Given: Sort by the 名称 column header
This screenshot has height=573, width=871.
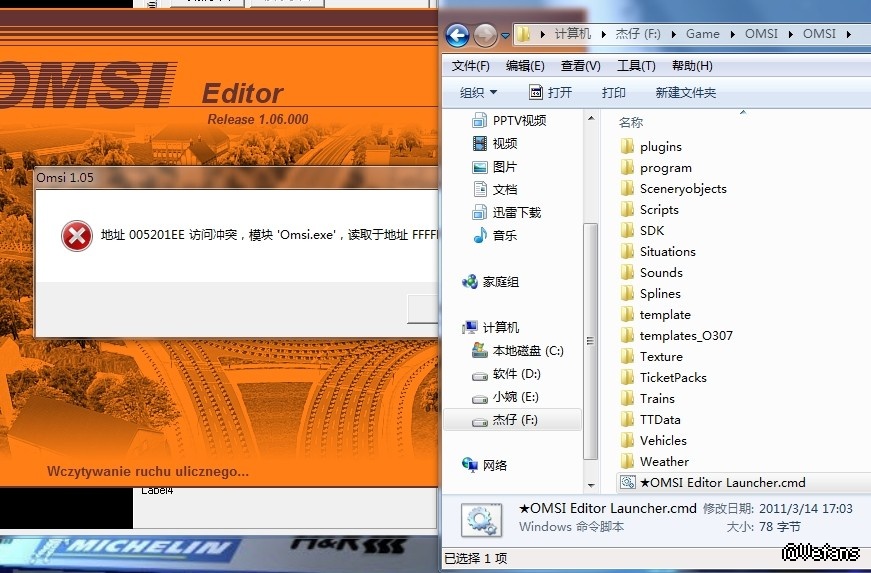Looking at the screenshot, I should coord(631,122).
